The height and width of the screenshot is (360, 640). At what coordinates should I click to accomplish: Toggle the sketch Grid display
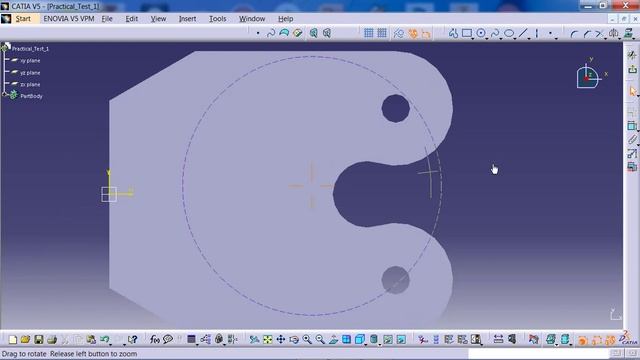pos(369,33)
